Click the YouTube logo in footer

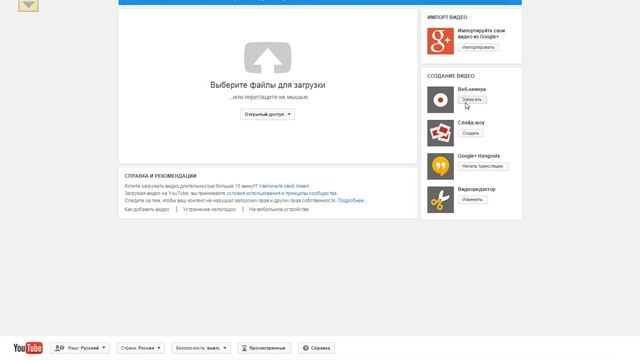pyautogui.click(x=28, y=348)
